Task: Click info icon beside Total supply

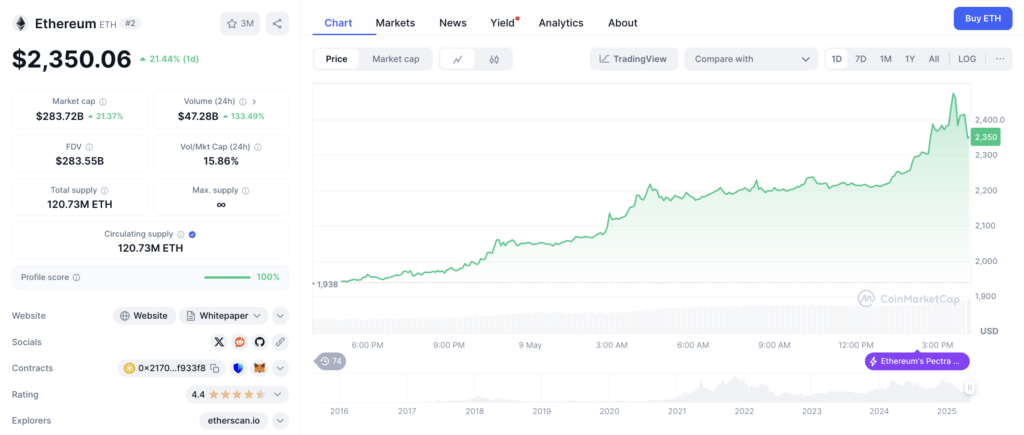Action: [x=104, y=191]
